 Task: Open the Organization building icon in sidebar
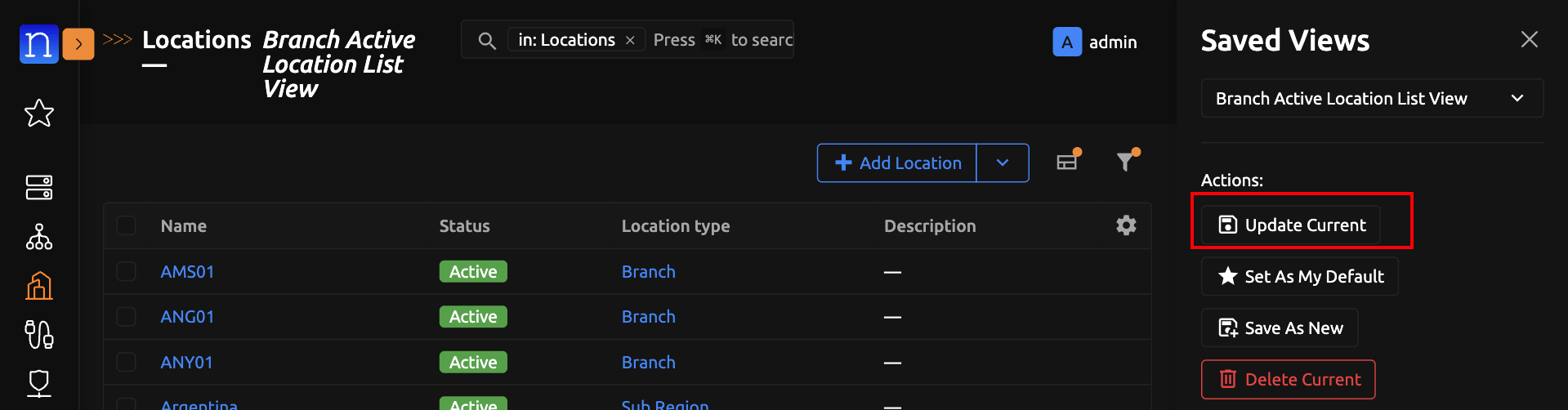click(x=39, y=286)
